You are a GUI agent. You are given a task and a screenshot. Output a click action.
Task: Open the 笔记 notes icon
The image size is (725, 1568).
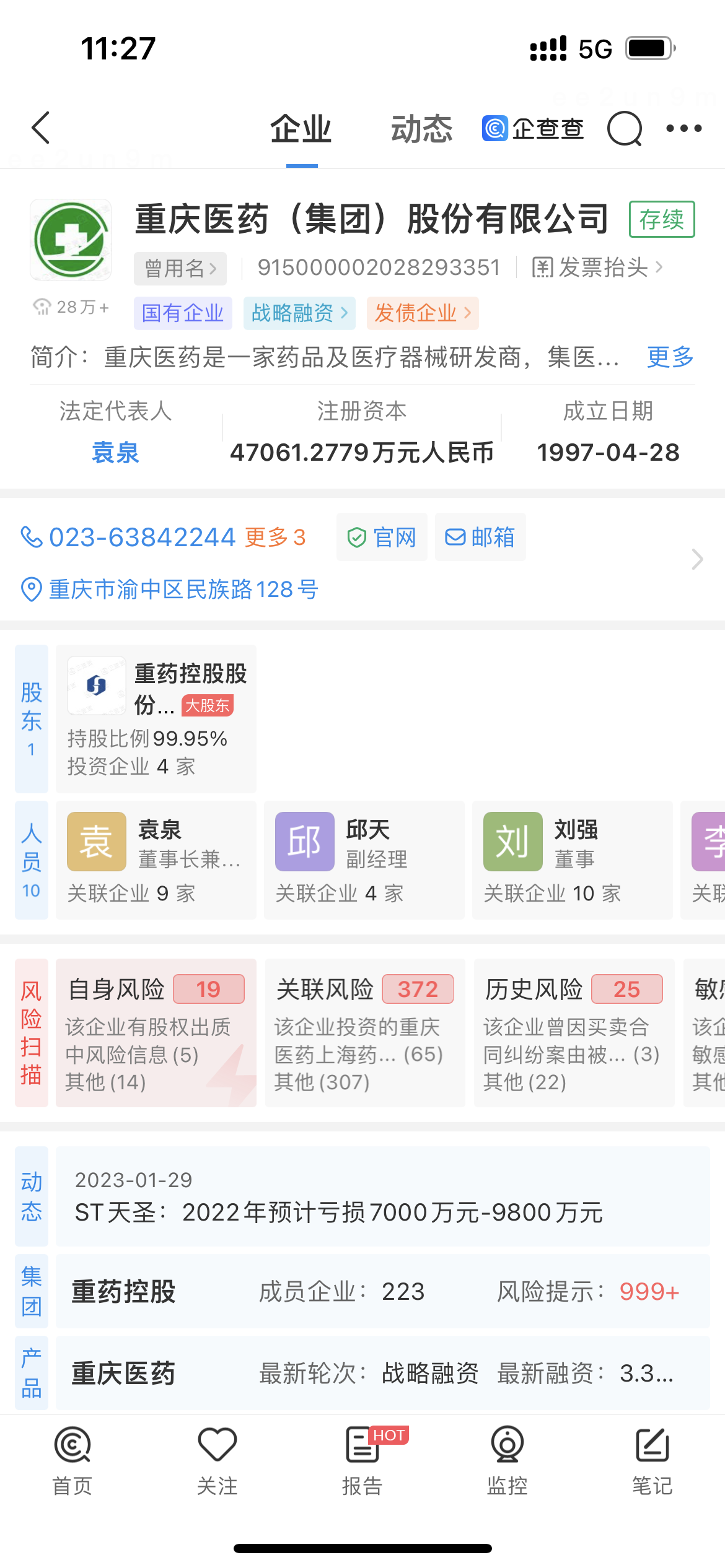[652, 1445]
